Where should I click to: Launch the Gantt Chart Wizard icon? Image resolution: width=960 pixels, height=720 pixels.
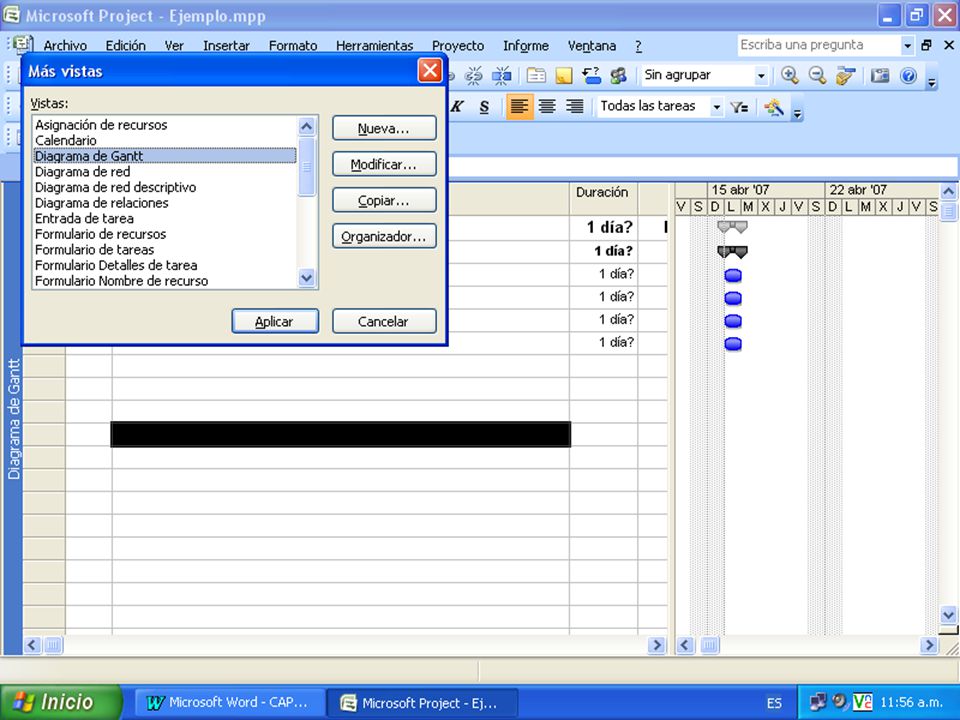[x=774, y=107]
